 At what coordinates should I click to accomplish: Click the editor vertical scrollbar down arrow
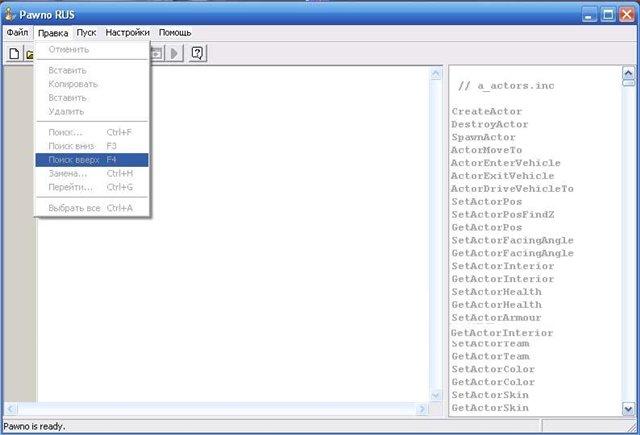click(x=436, y=395)
